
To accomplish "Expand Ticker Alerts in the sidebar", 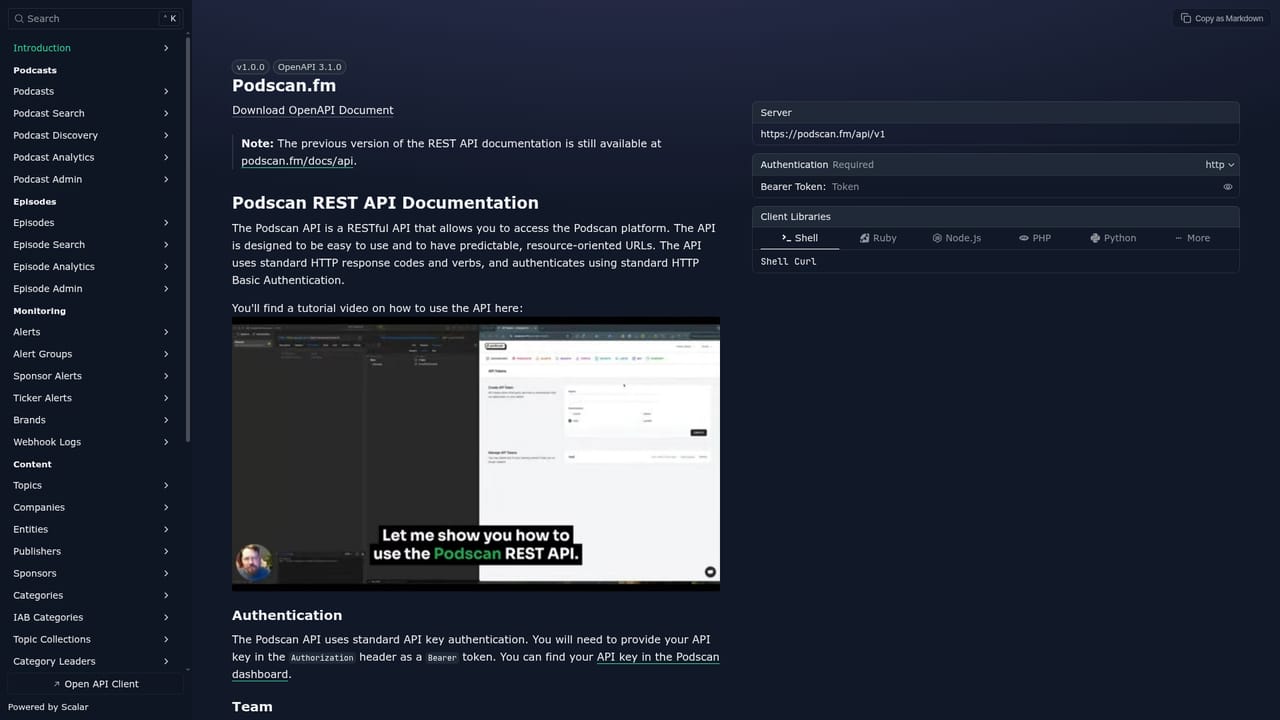I will 166,398.
